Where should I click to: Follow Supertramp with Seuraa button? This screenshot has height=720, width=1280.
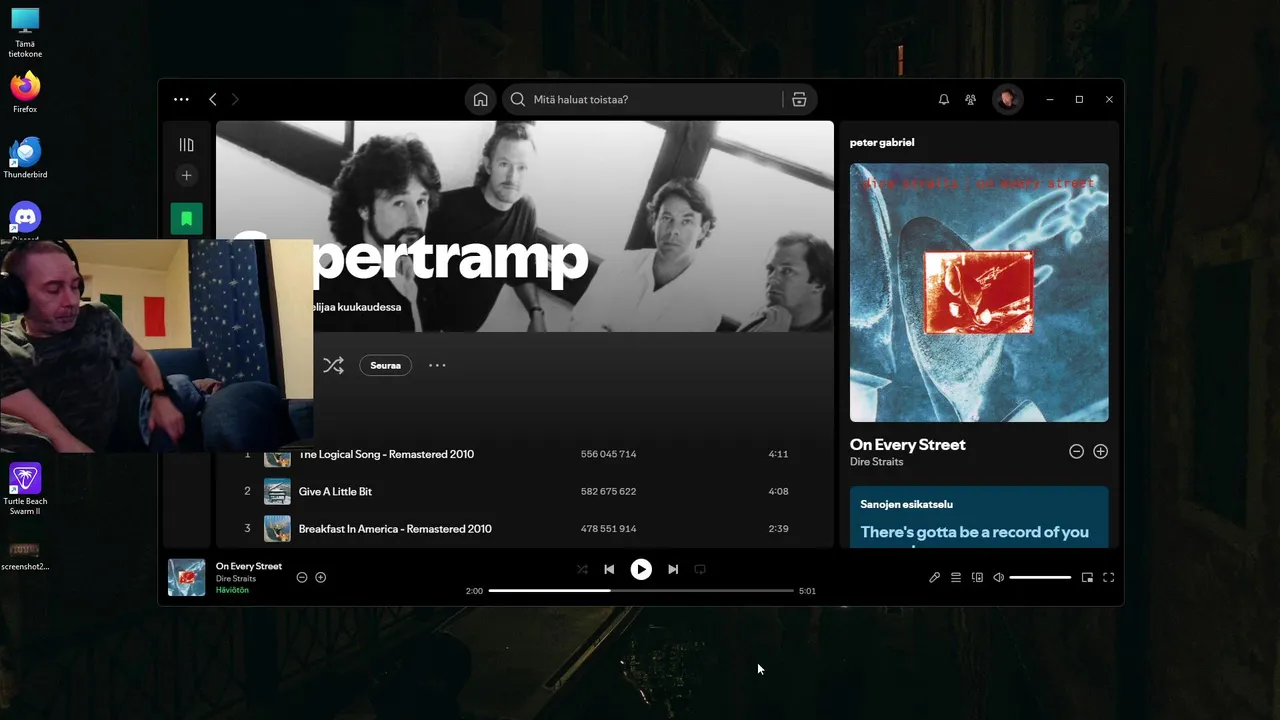pos(385,365)
